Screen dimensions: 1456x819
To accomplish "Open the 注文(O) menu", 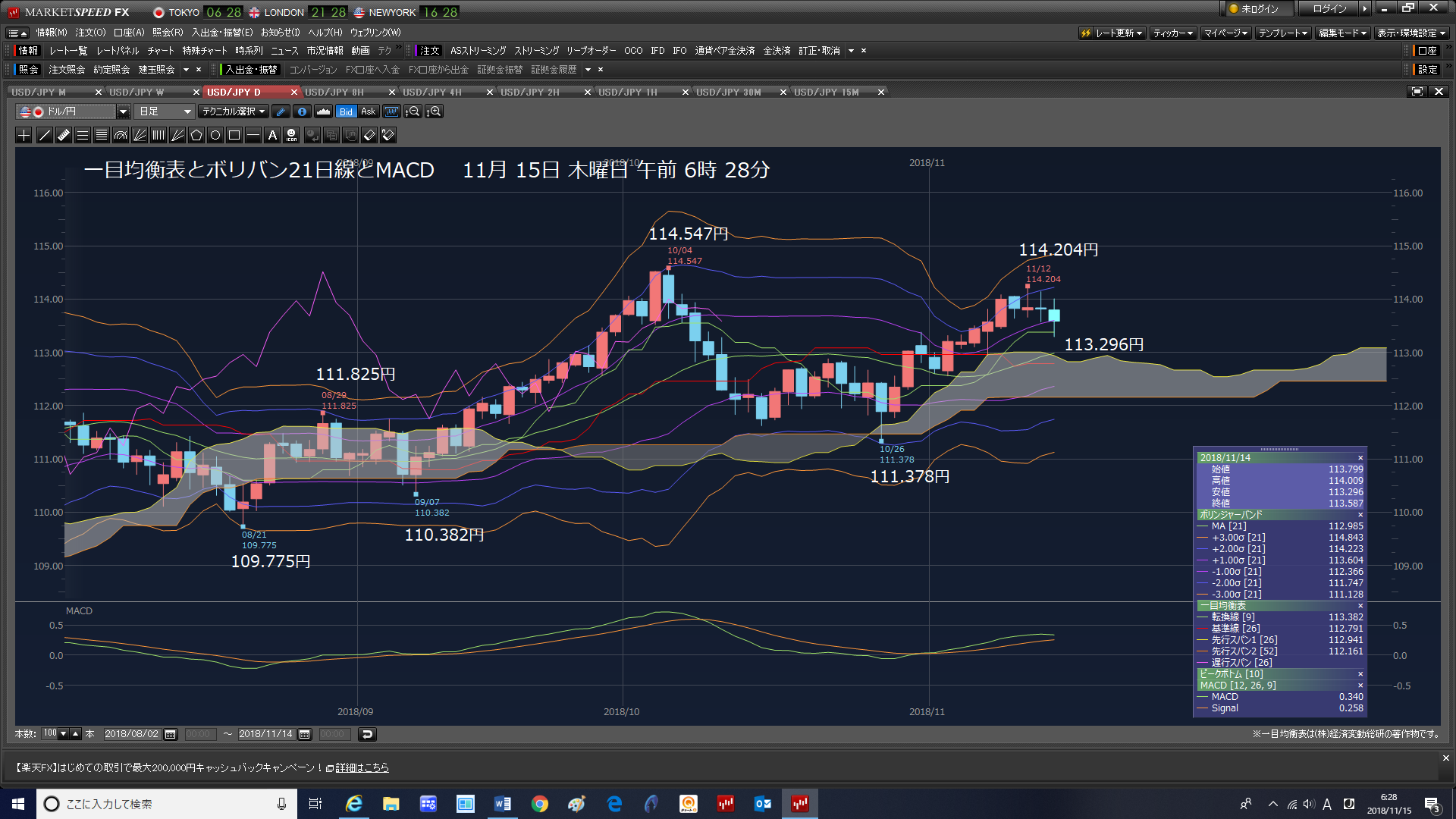I will pos(90,33).
